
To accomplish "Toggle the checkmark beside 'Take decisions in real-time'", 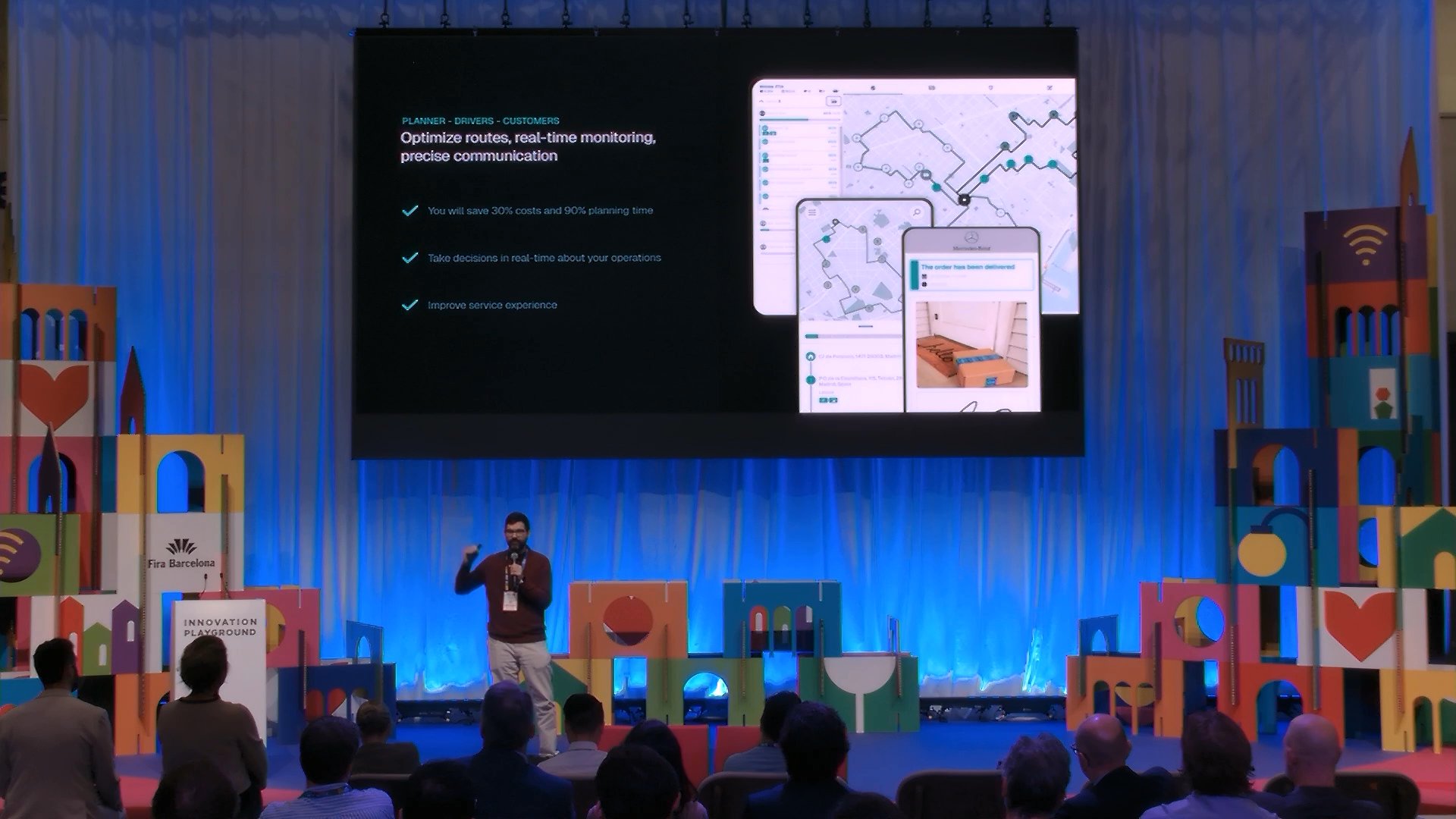I will [x=408, y=258].
